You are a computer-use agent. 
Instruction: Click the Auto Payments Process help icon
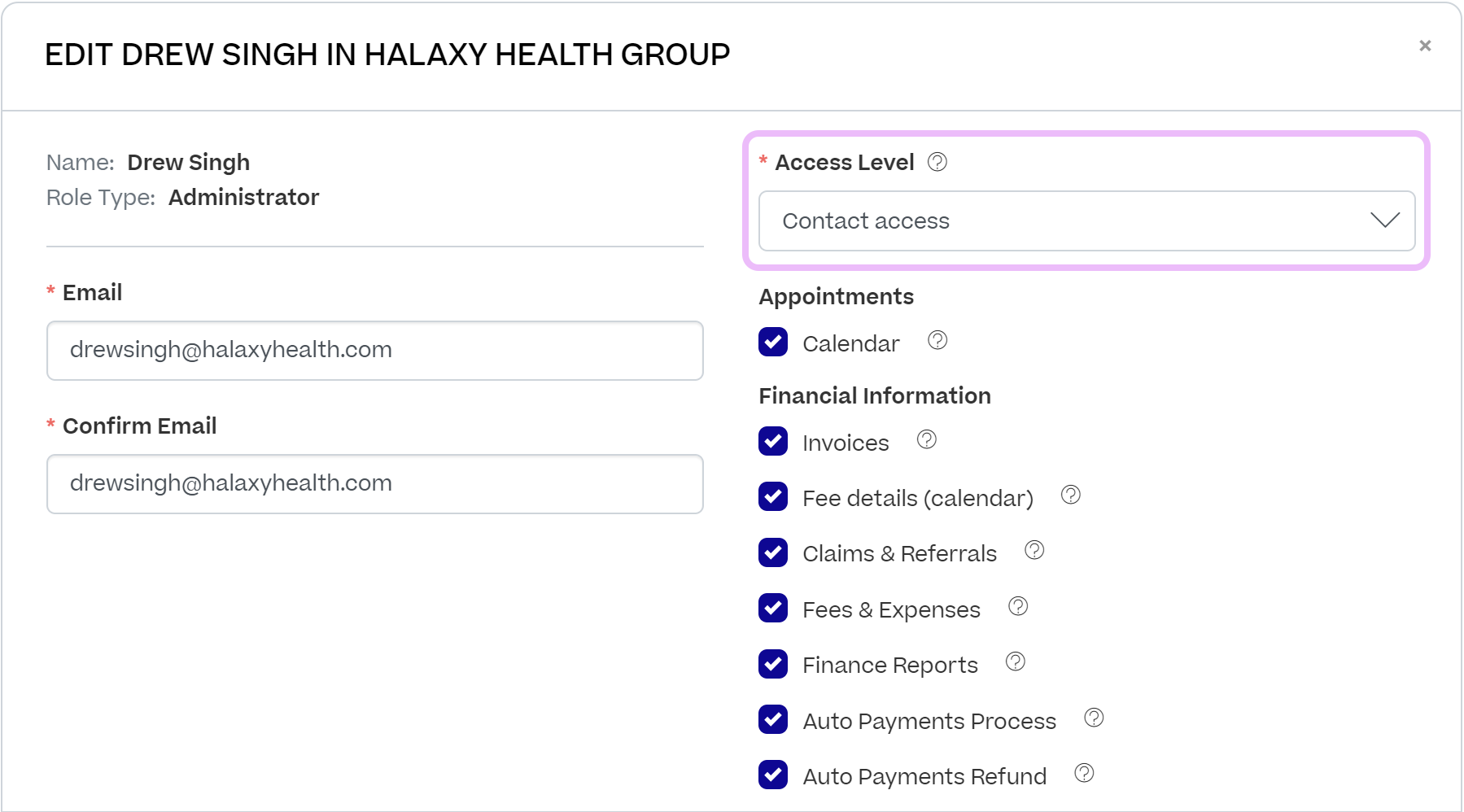tap(1094, 718)
